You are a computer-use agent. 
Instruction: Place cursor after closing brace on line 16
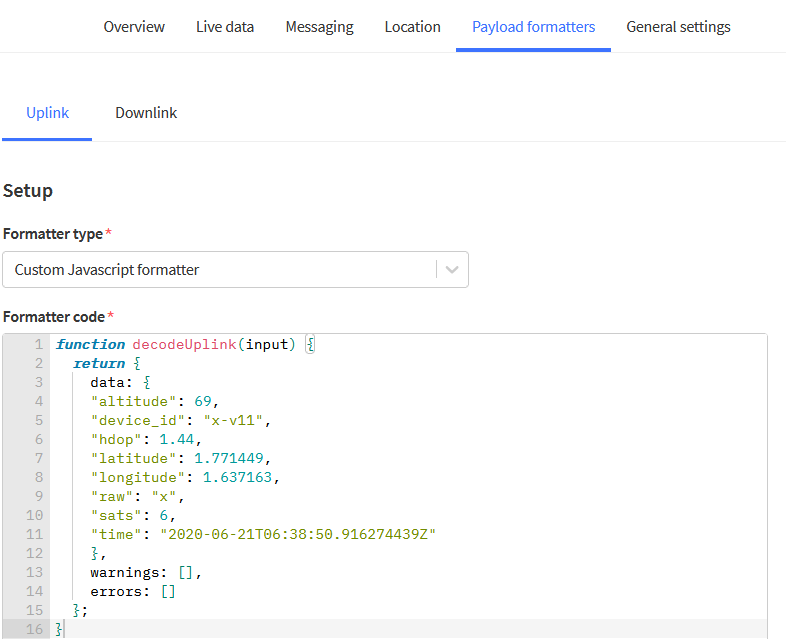(64, 629)
